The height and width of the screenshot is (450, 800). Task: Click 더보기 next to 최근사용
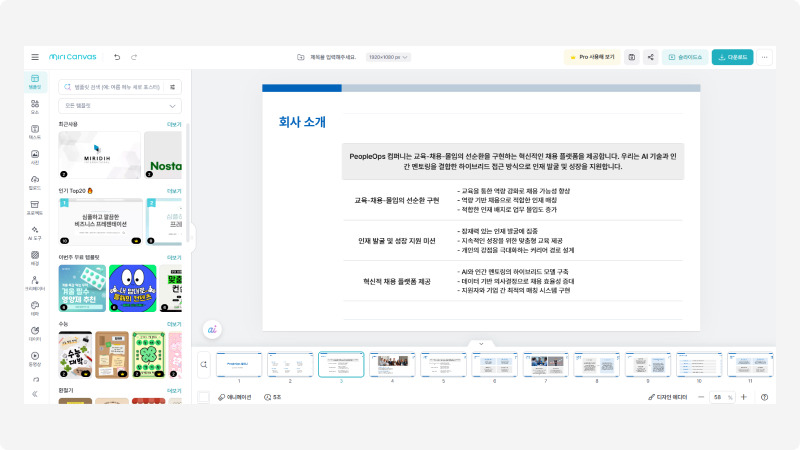(174, 124)
